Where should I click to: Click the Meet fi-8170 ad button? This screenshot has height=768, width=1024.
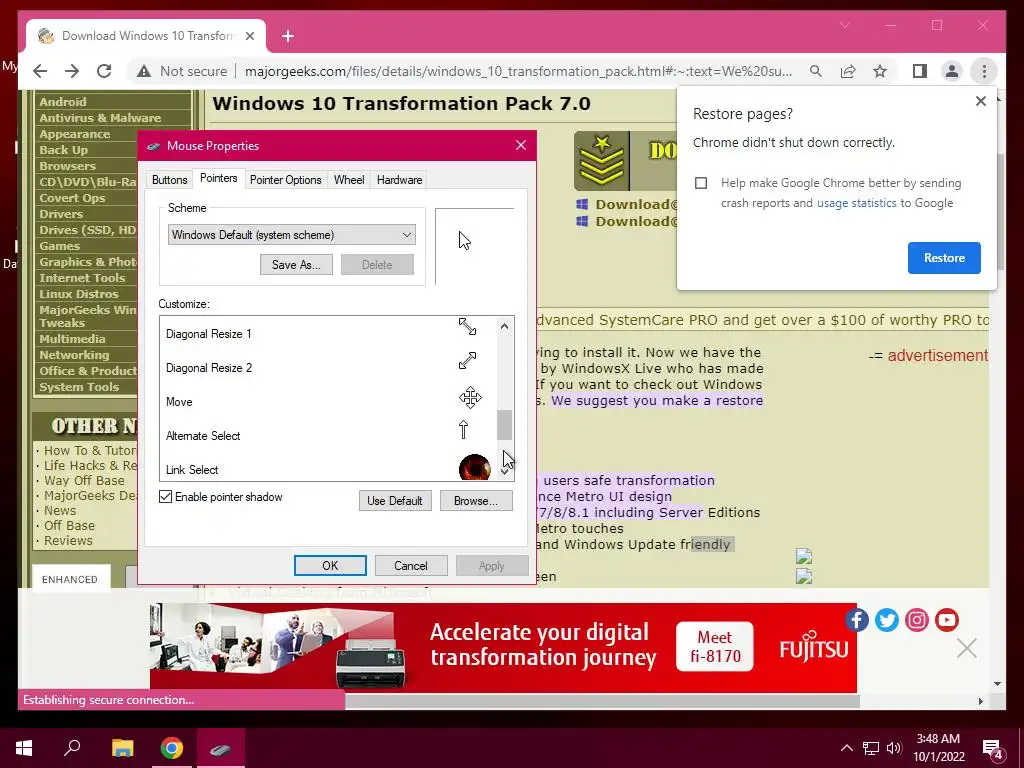714,647
